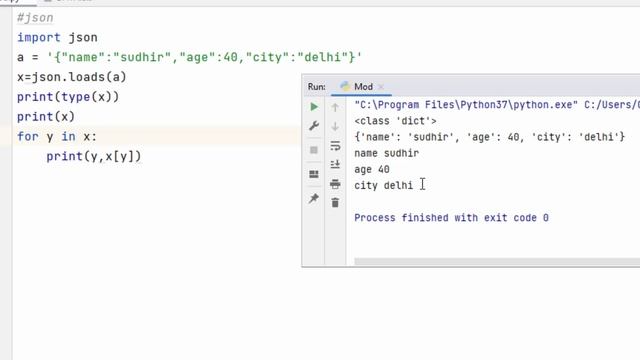This screenshot has width=640, height=360.
Task: Click the python.exe command path line
Action: (x=497, y=105)
